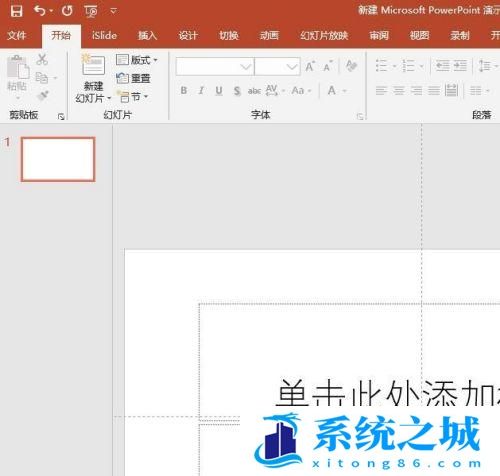Select the 开始 (Home) ribbon tab
The height and width of the screenshot is (476, 500).
click(x=61, y=35)
